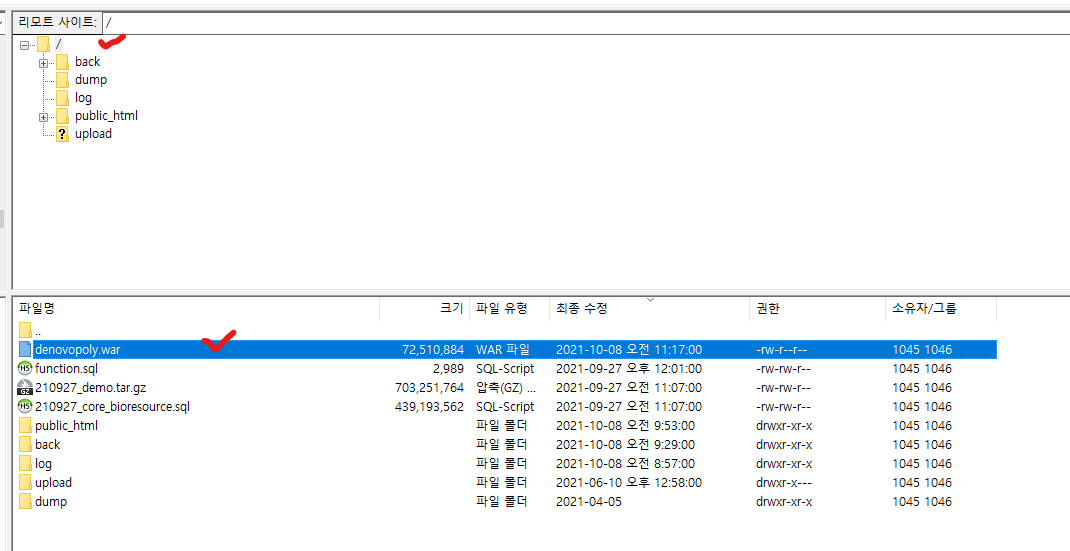Click the log folder icon in tree

pos(62,98)
